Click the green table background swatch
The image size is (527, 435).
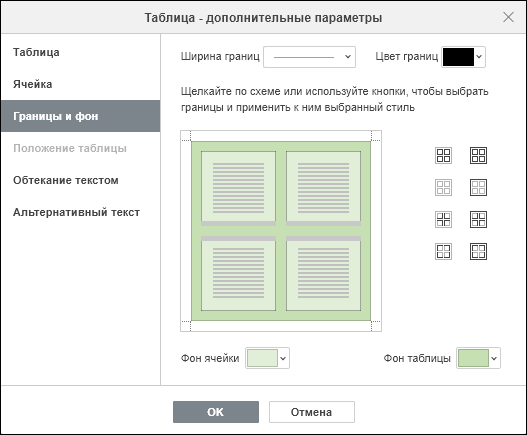473,358
